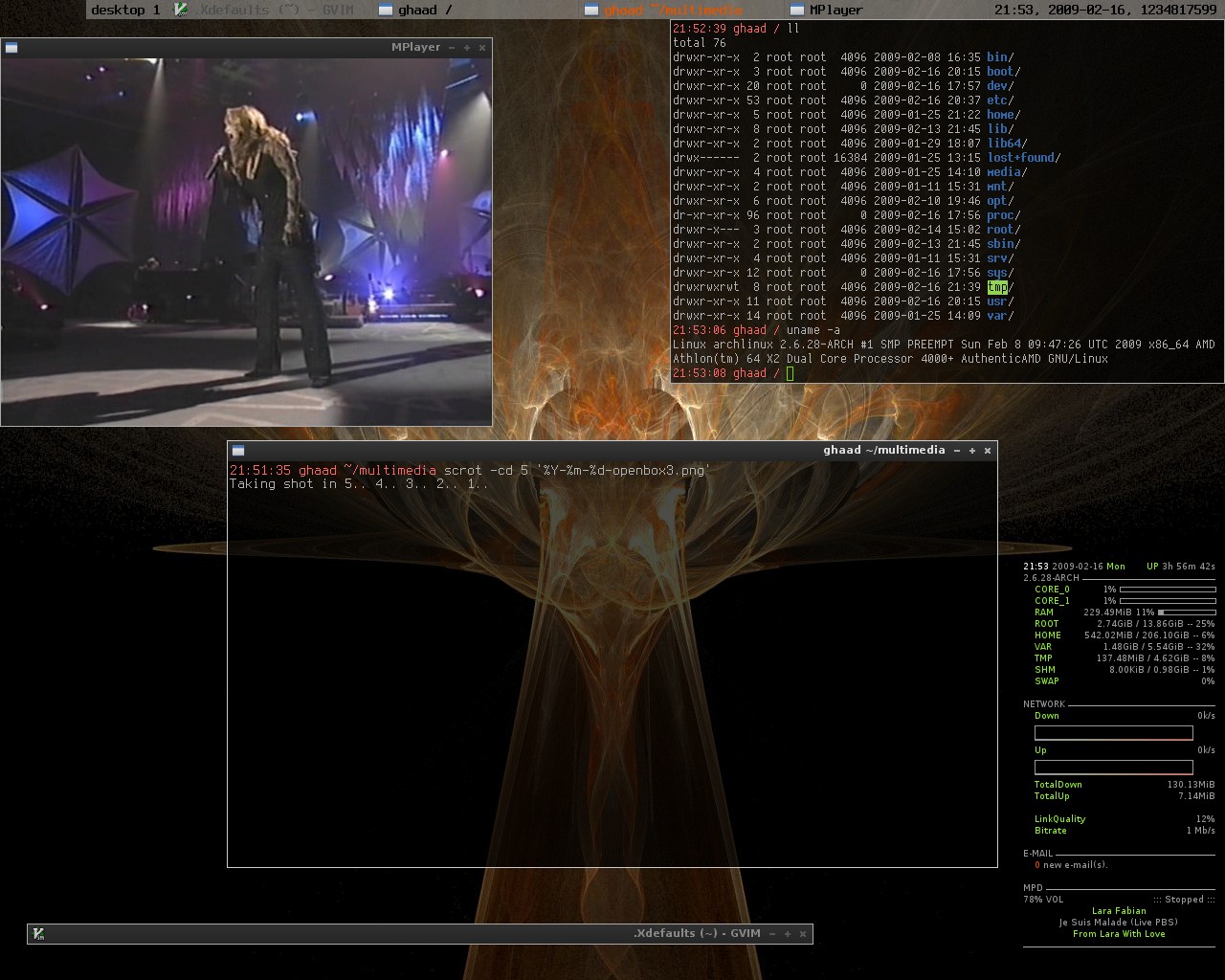
Task: Minimize the MPlayer window
Action: coord(451,48)
